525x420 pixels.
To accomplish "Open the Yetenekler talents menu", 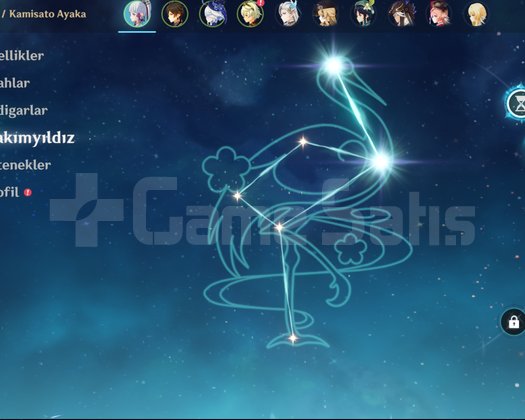I will click(x=25, y=165).
